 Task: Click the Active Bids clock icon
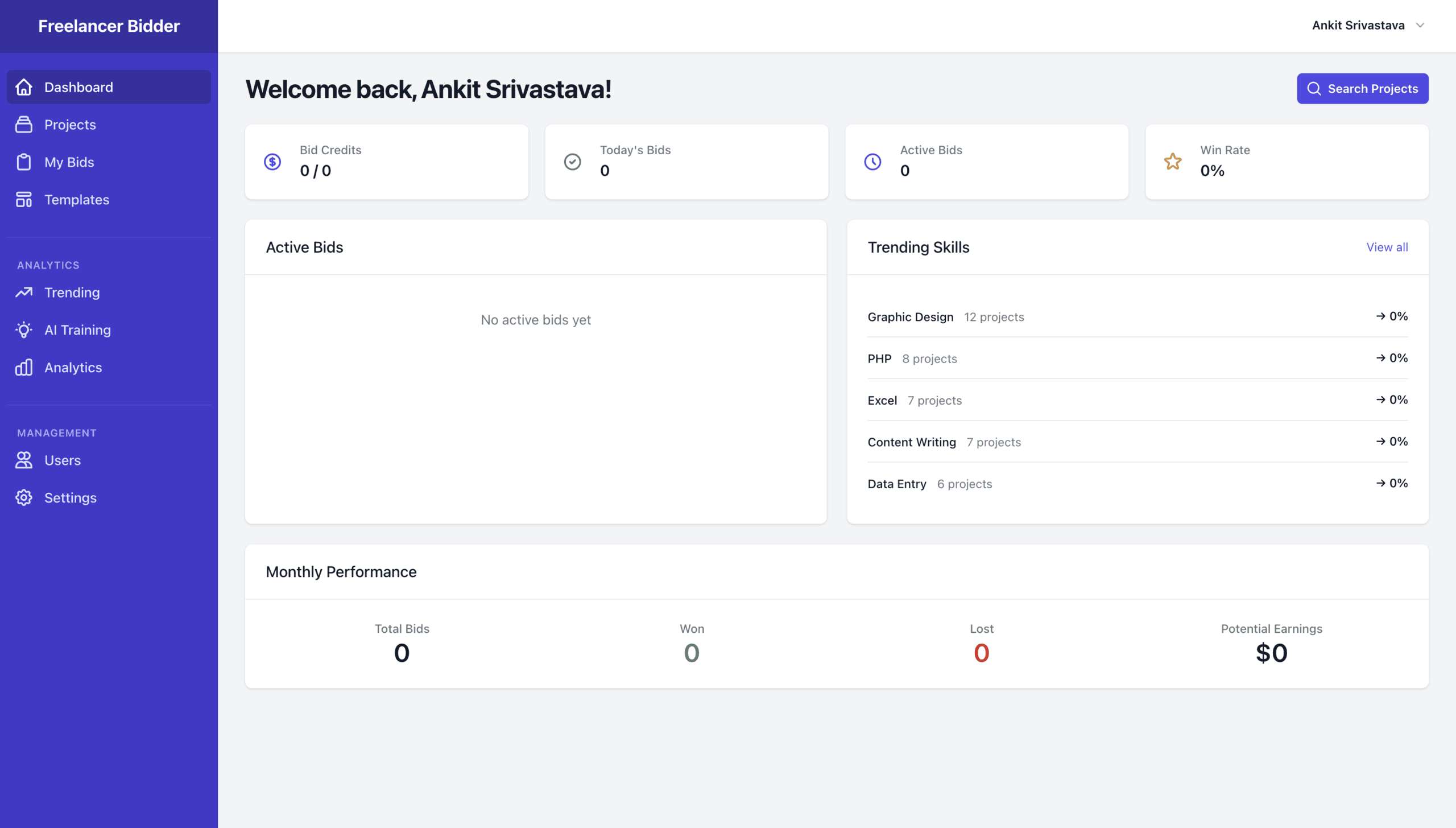872,162
